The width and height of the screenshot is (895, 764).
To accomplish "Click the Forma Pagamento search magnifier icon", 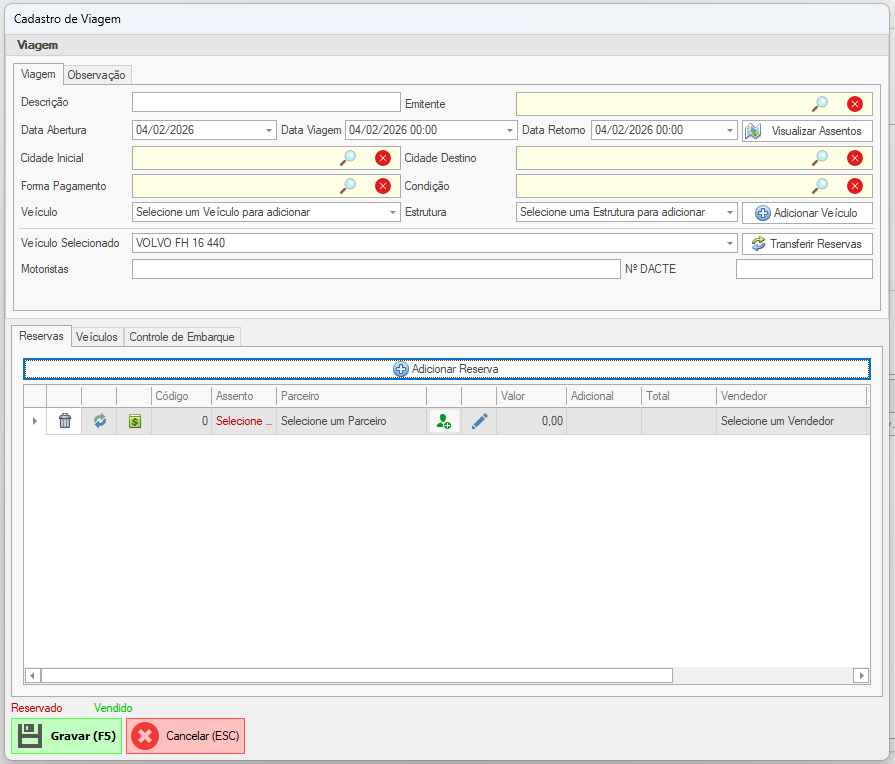I will [x=348, y=185].
